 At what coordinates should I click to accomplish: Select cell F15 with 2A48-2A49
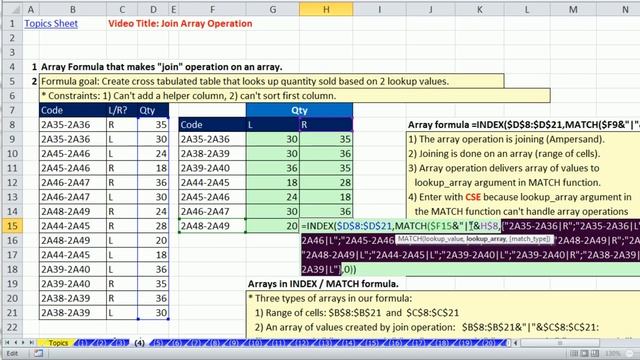212,226
